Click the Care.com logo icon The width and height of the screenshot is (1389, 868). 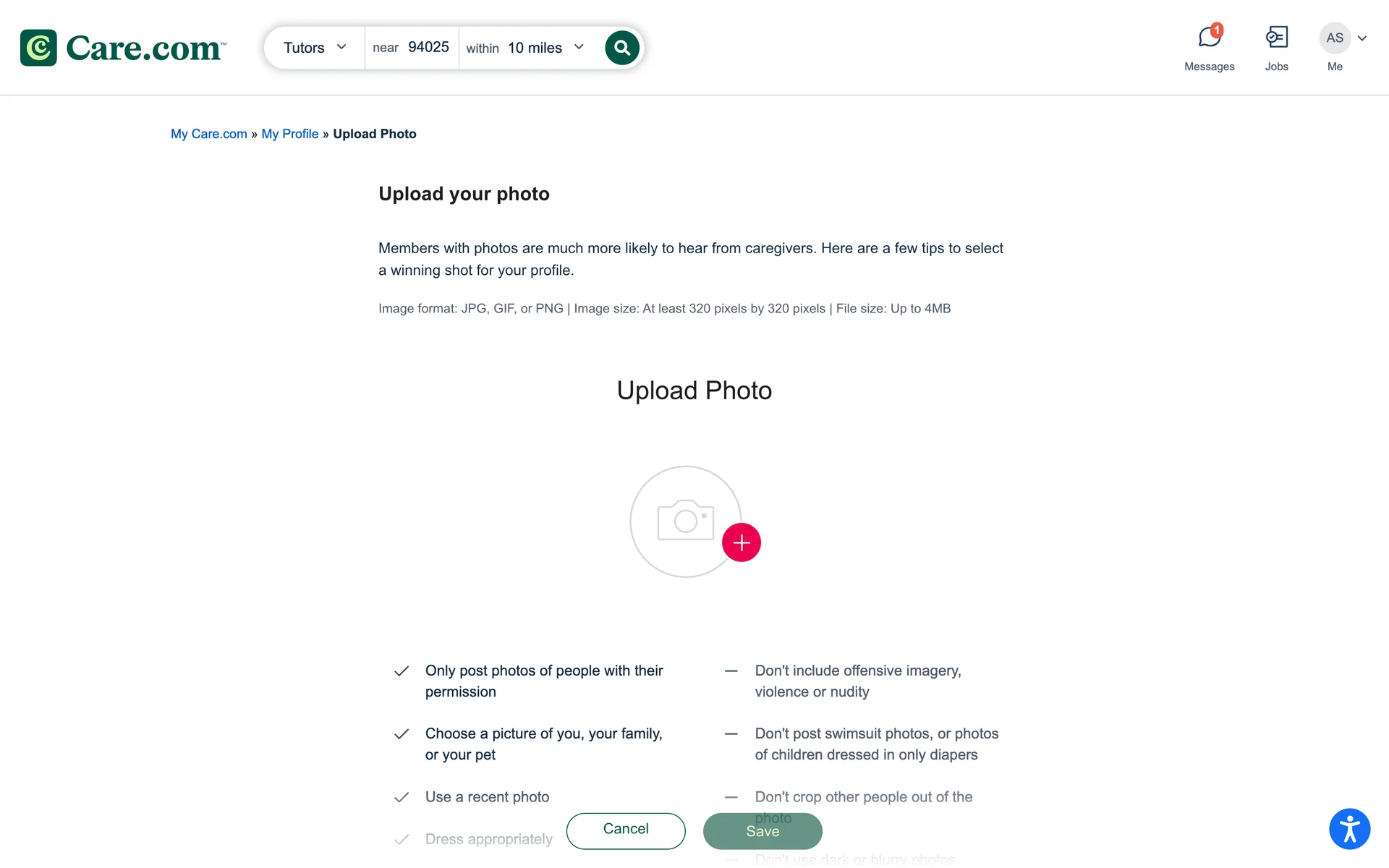click(38, 48)
